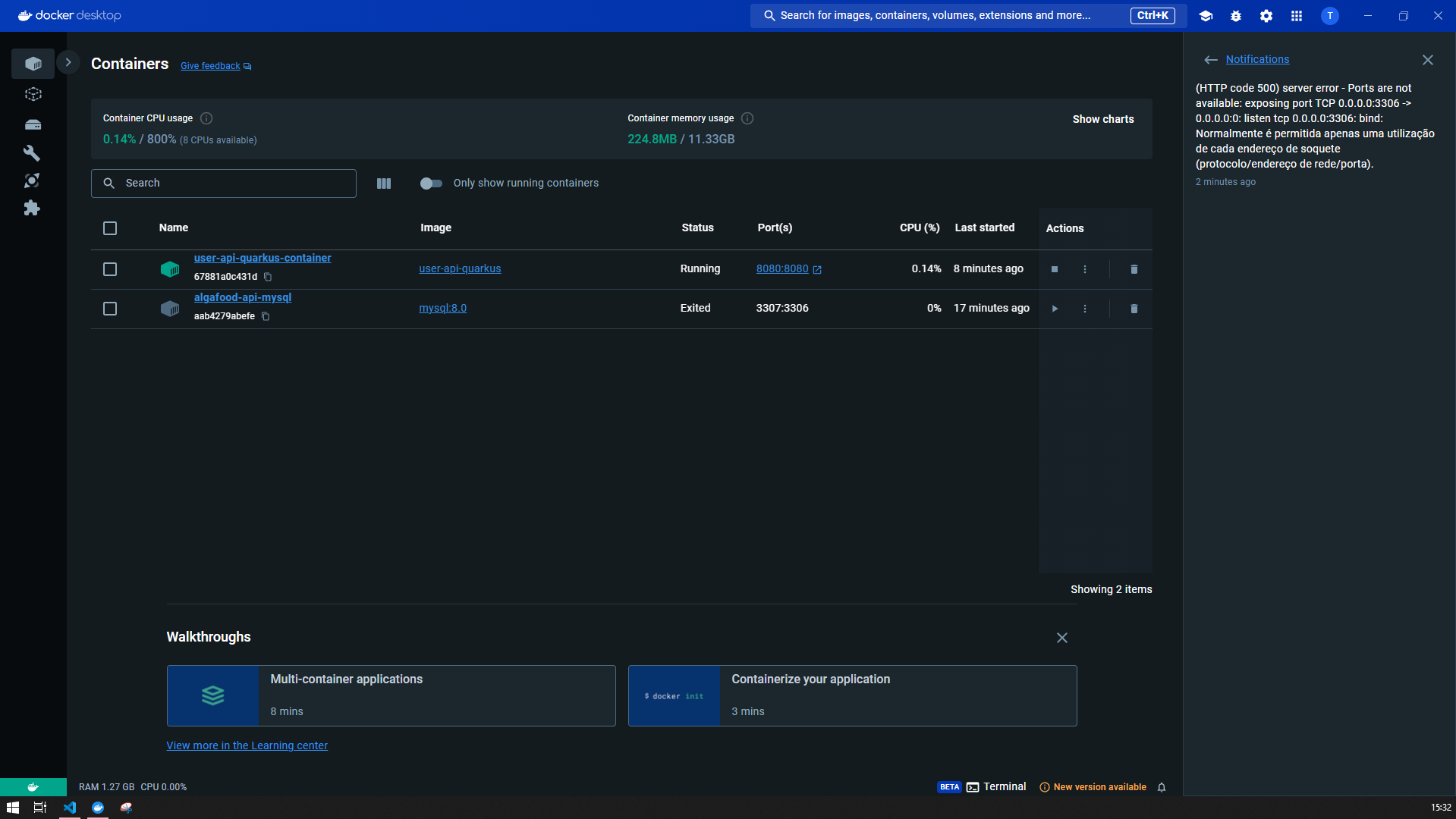Open port 8080:8080 in browser

(788, 268)
